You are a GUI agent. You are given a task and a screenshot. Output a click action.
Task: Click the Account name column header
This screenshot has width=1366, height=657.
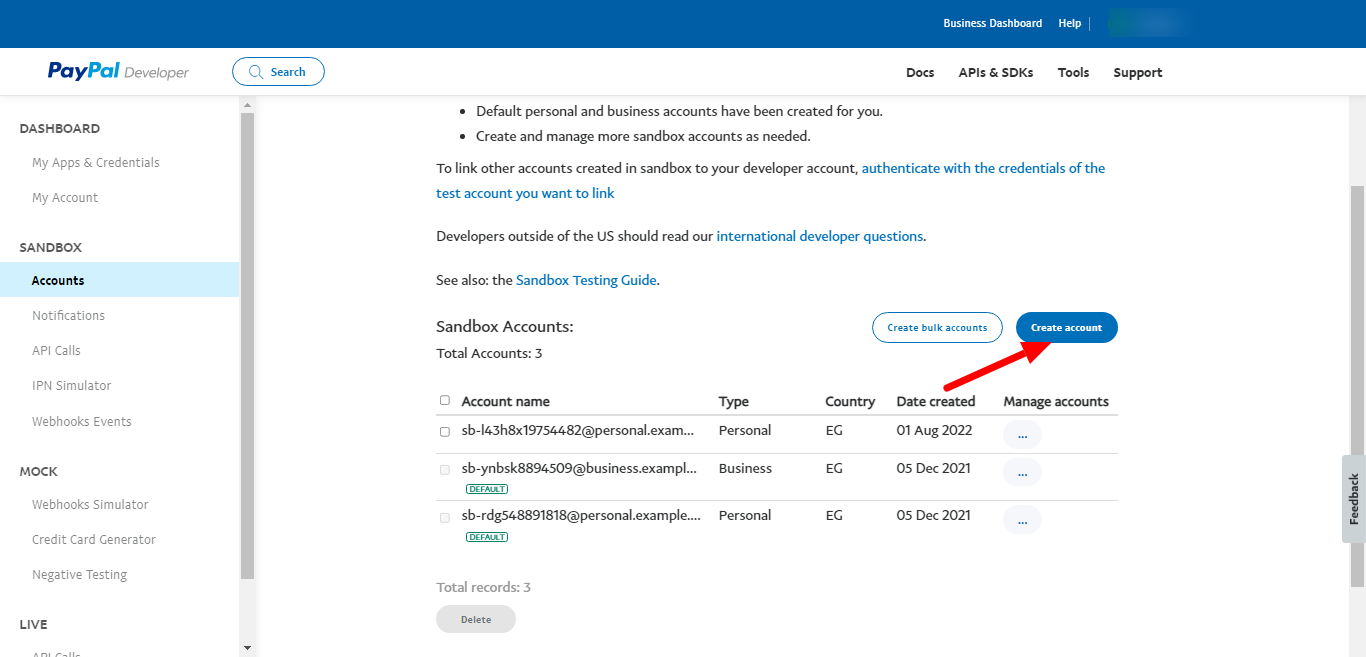tap(506, 402)
